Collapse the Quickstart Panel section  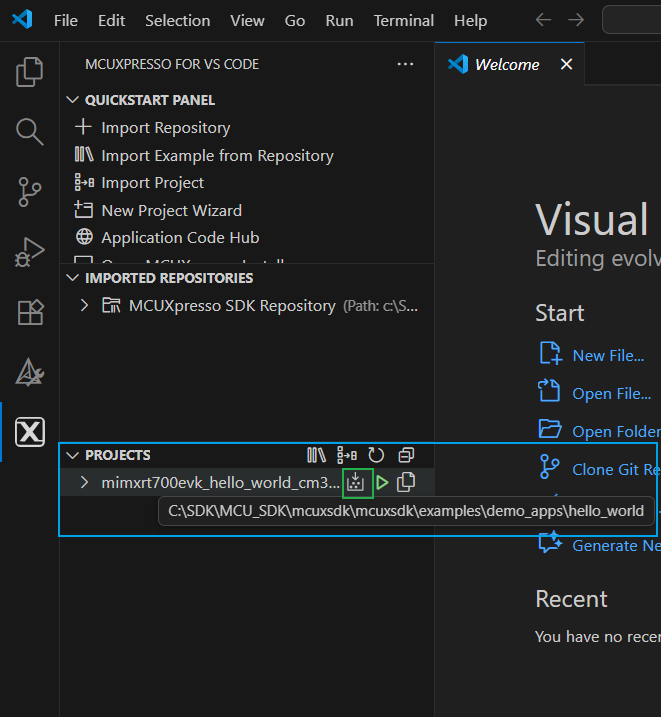coord(72,100)
